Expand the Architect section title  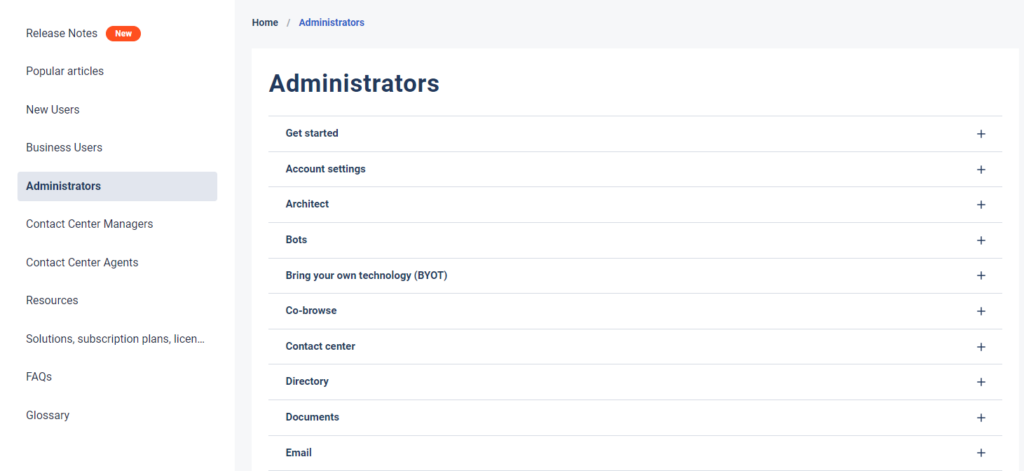tap(307, 204)
